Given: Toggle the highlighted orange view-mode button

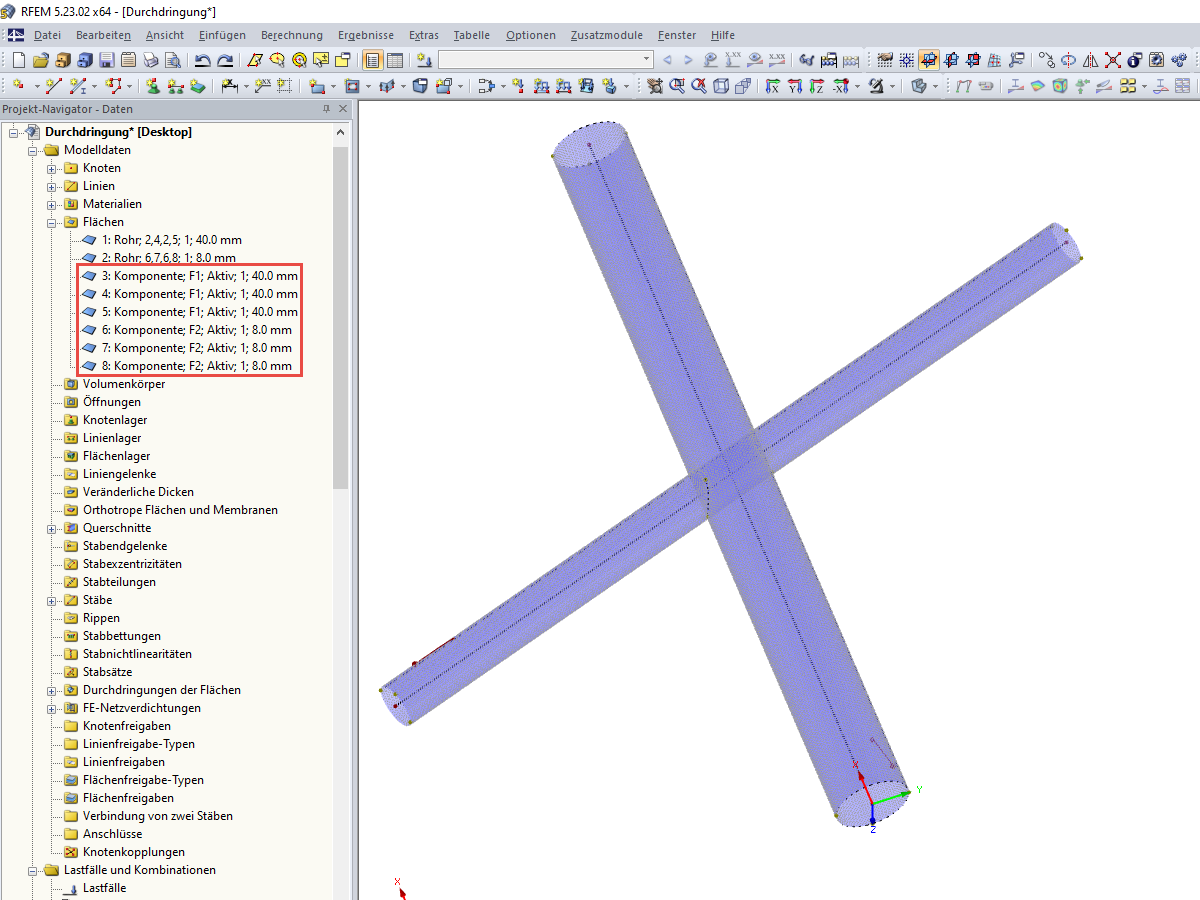Looking at the screenshot, I should pos(930,60).
